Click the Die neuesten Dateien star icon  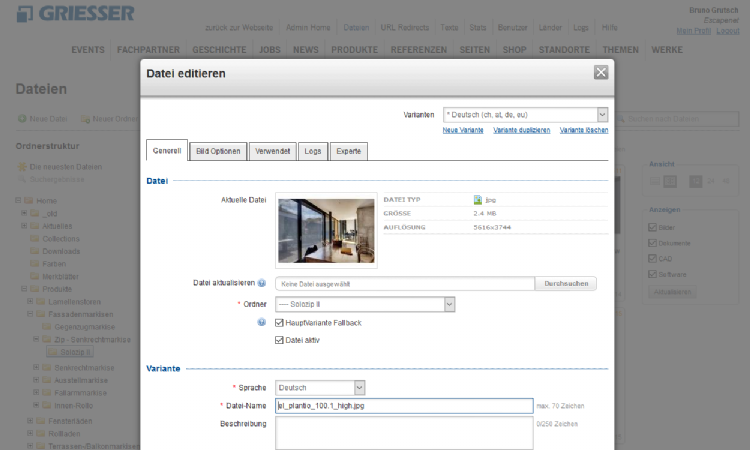[21, 165]
